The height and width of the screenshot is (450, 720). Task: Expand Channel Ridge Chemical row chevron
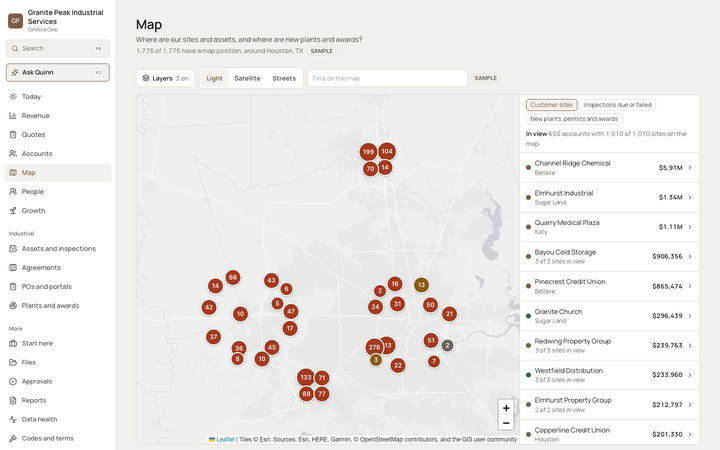(x=690, y=168)
